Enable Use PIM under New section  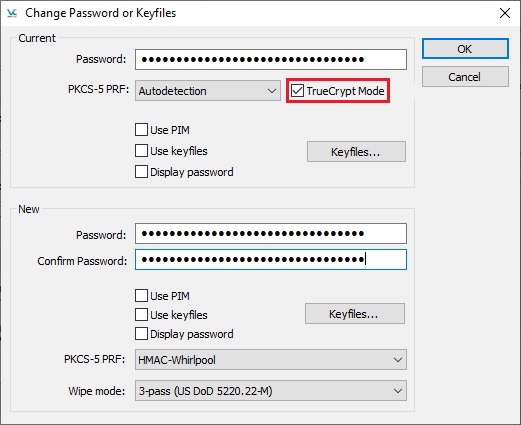coord(141,296)
